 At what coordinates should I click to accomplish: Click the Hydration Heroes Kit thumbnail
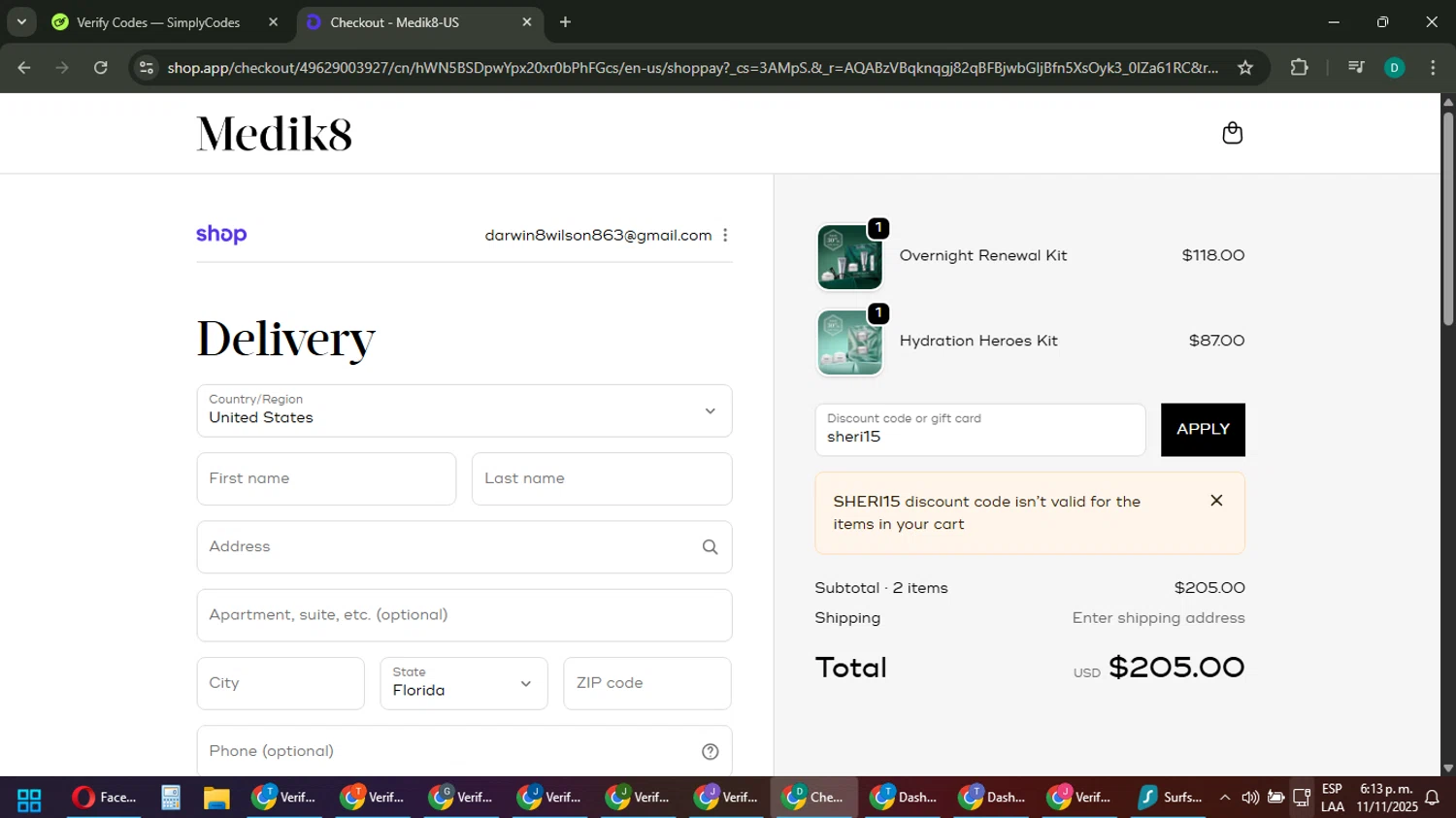click(849, 343)
